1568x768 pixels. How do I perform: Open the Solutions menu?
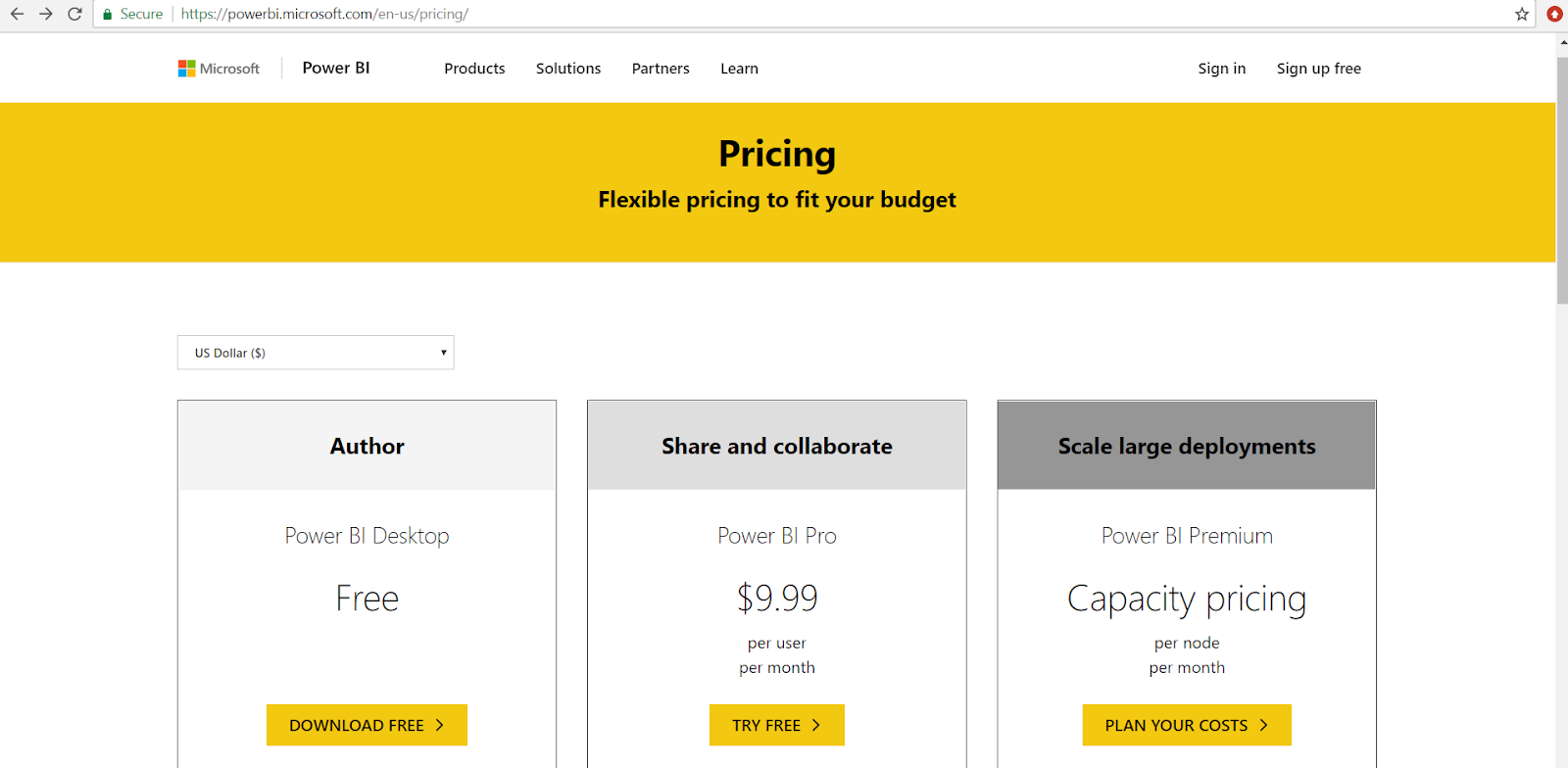pos(568,69)
